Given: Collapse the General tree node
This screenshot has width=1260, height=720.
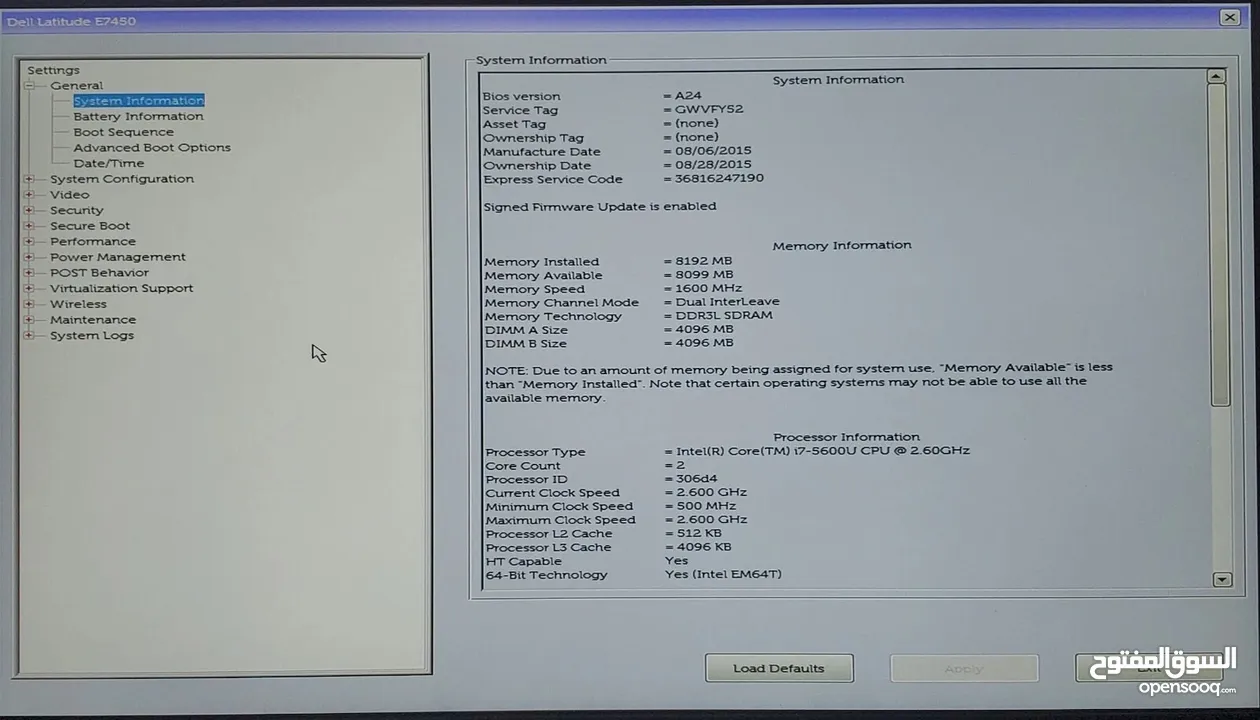Looking at the screenshot, I should point(30,86).
